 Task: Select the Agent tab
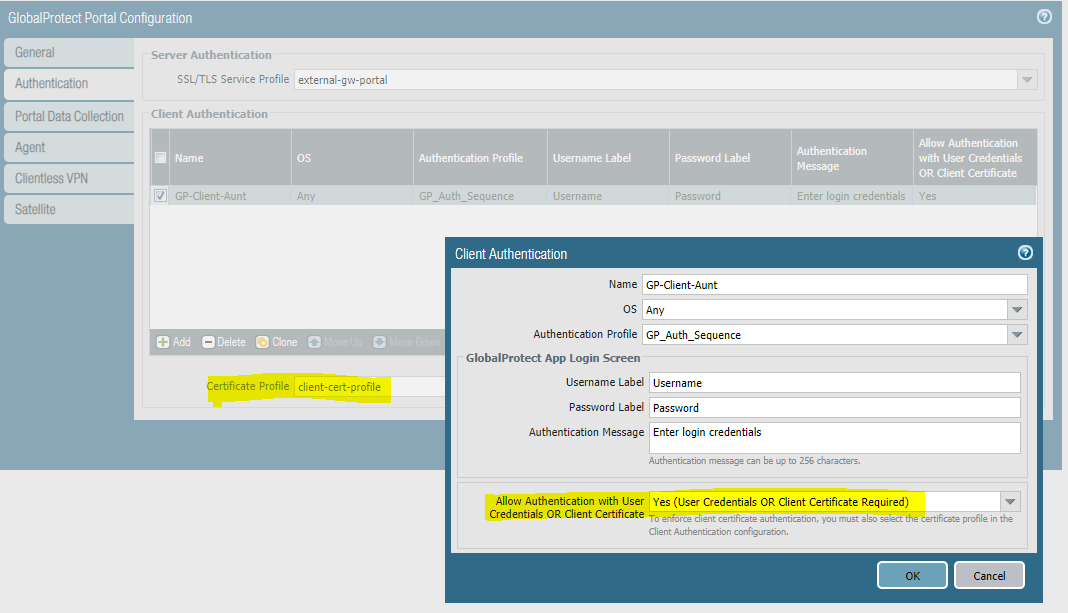coord(68,147)
